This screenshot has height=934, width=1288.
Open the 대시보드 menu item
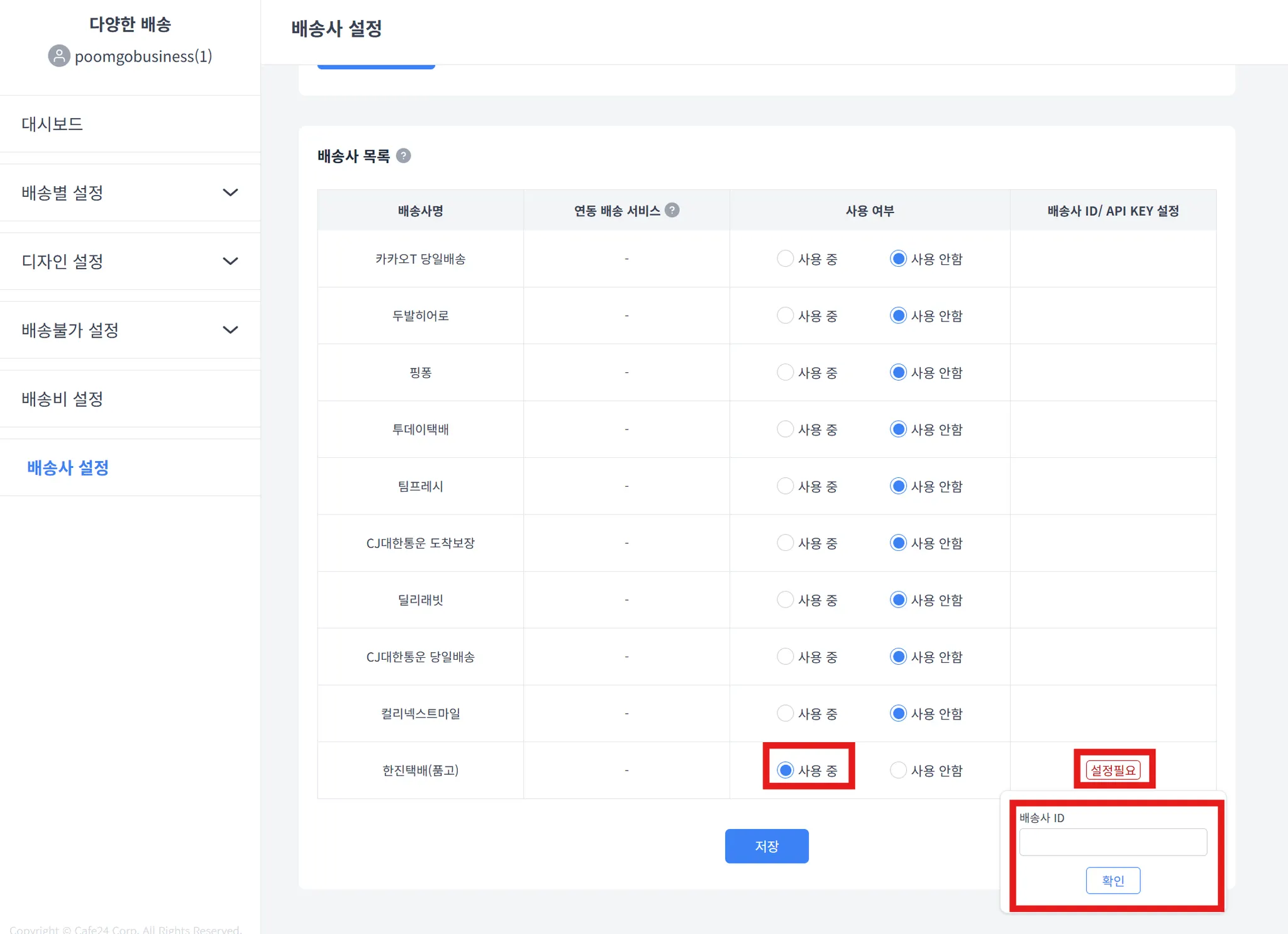(52, 124)
